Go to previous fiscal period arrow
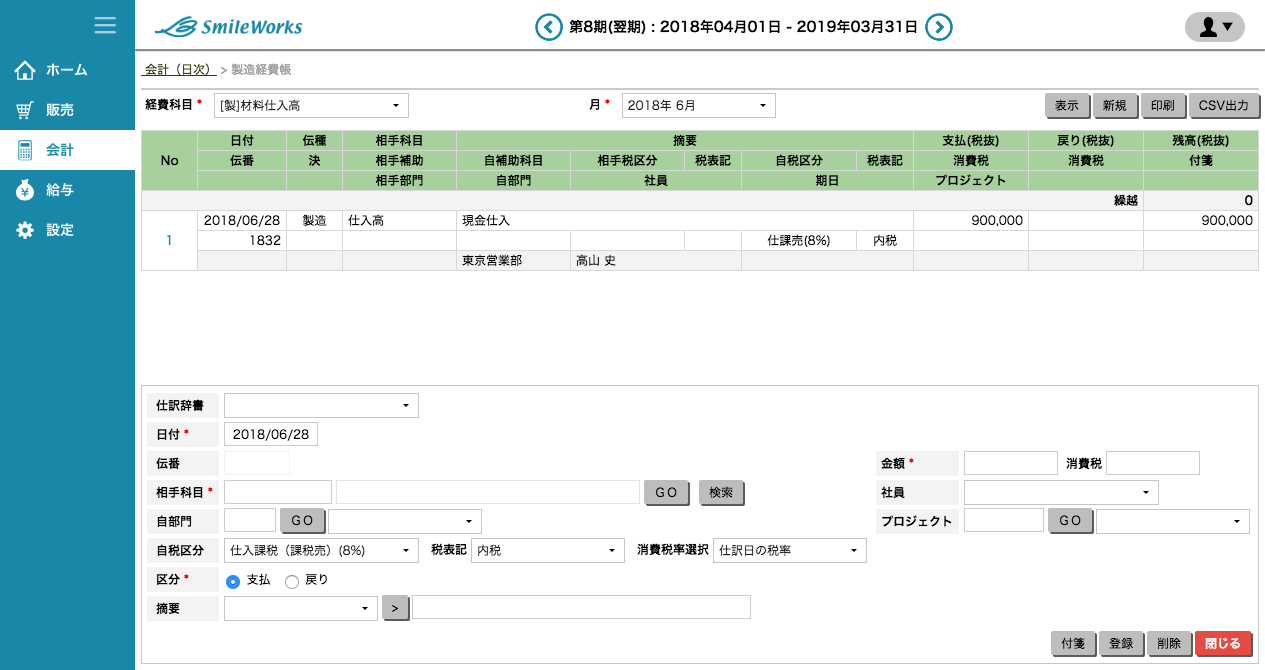 click(x=549, y=27)
